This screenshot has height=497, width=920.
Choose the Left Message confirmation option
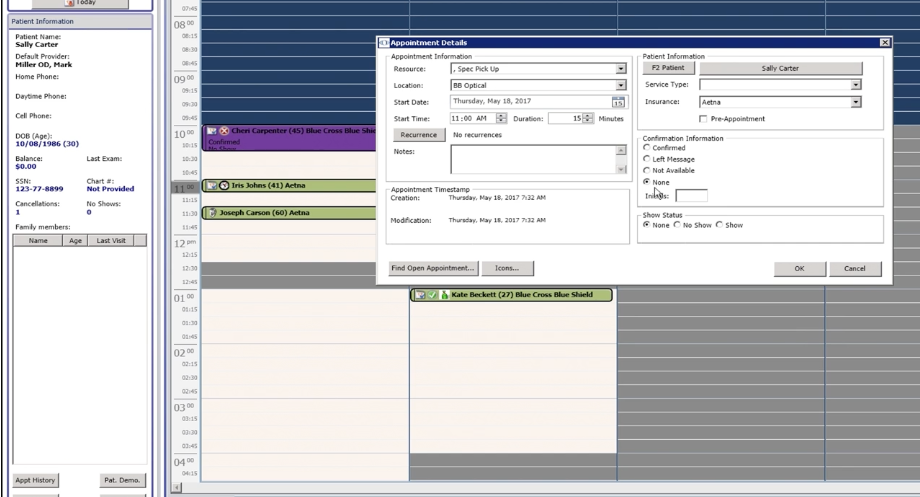pyautogui.click(x=647, y=159)
